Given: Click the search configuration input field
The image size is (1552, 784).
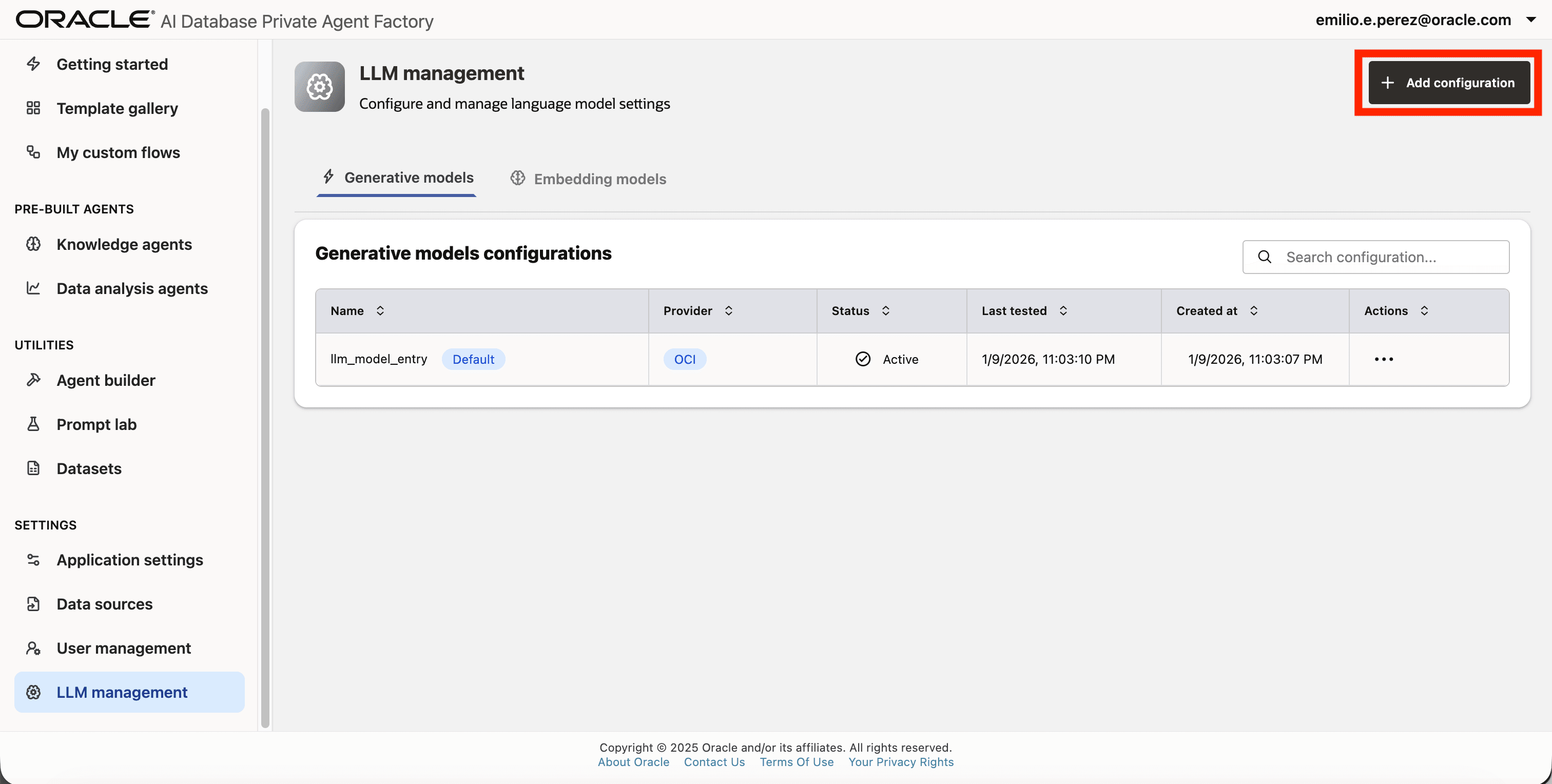Looking at the screenshot, I should click(x=1375, y=257).
